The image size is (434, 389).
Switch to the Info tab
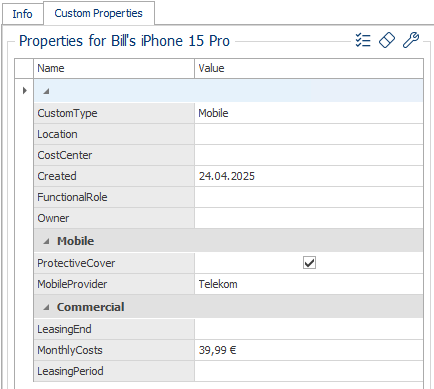pos(22,14)
